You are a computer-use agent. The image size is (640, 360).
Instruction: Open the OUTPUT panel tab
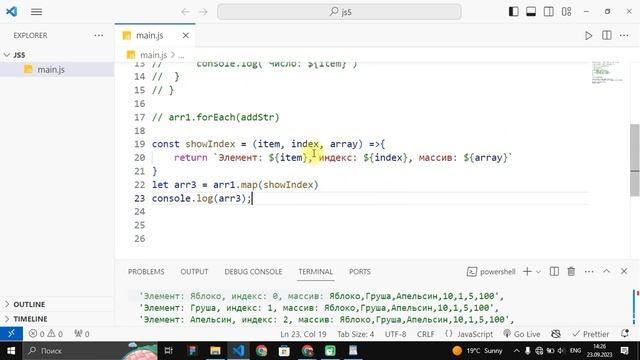click(194, 272)
